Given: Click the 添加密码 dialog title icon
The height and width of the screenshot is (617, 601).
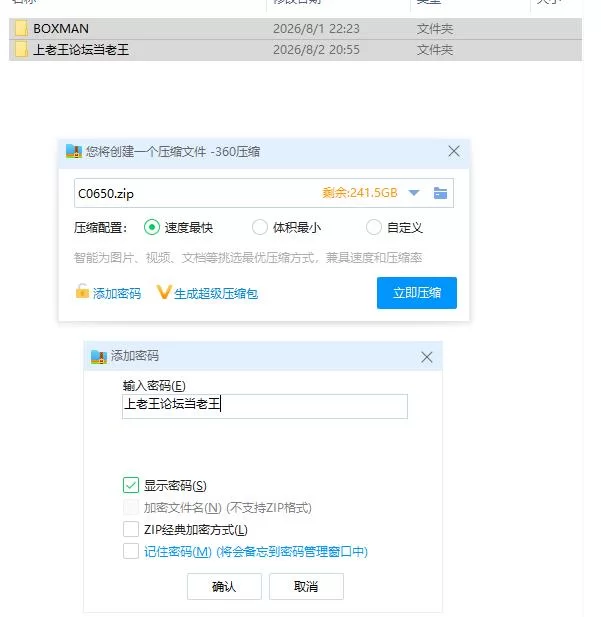Looking at the screenshot, I should (99, 357).
